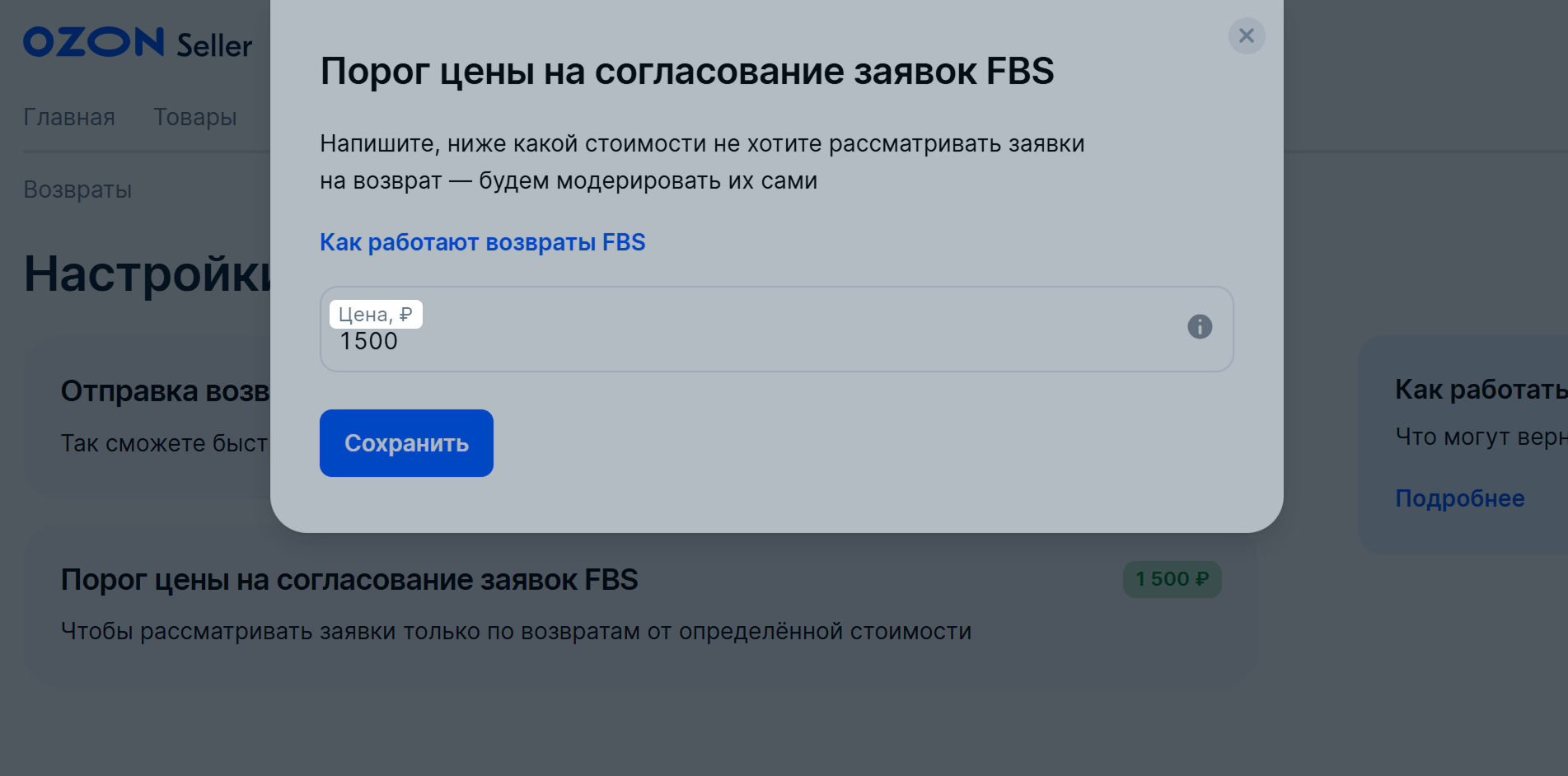Open the Товары navigation tab
Image resolution: width=1568 pixels, height=776 pixels.
pos(195,117)
